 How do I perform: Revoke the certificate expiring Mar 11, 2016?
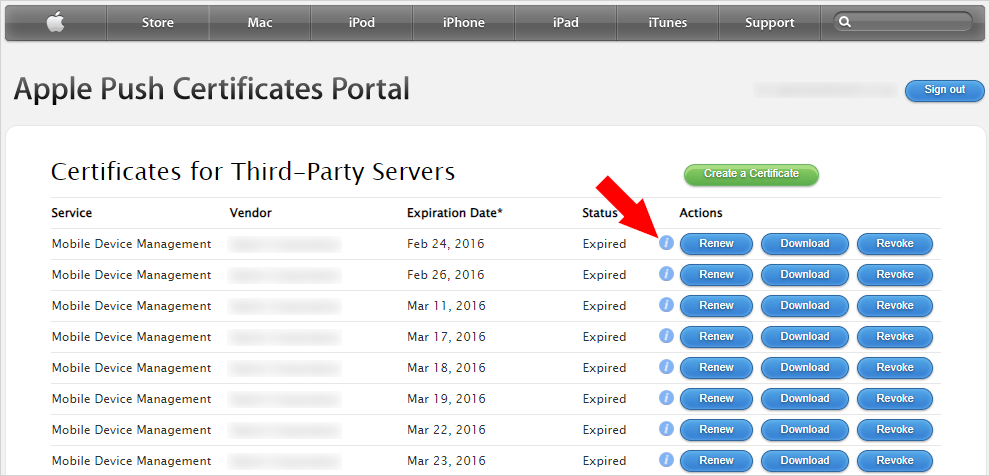895,306
